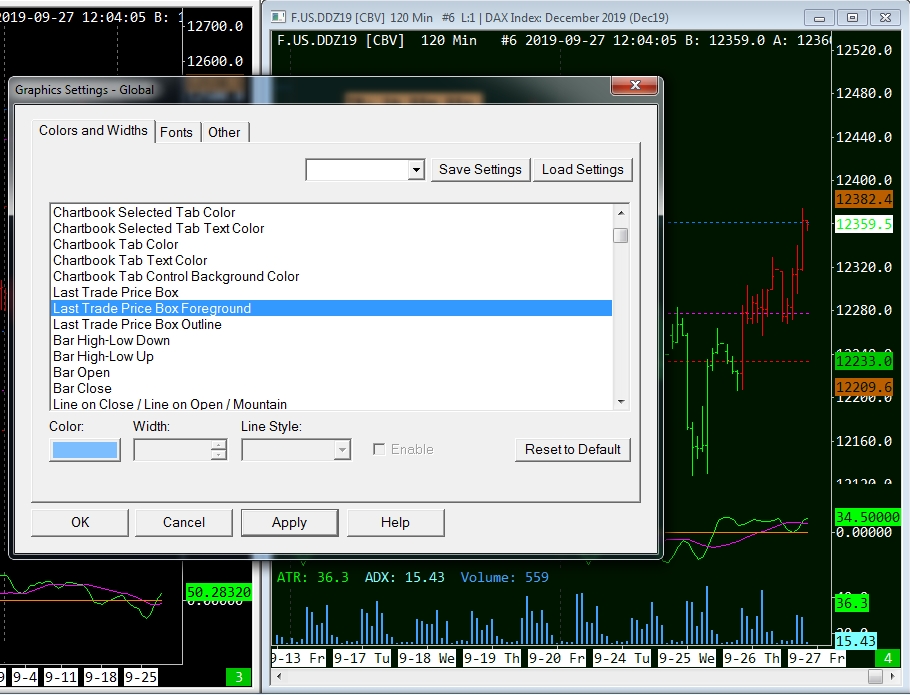Click the settings list scroll-down arrow
The image size is (910, 695).
[x=621, y=402]
